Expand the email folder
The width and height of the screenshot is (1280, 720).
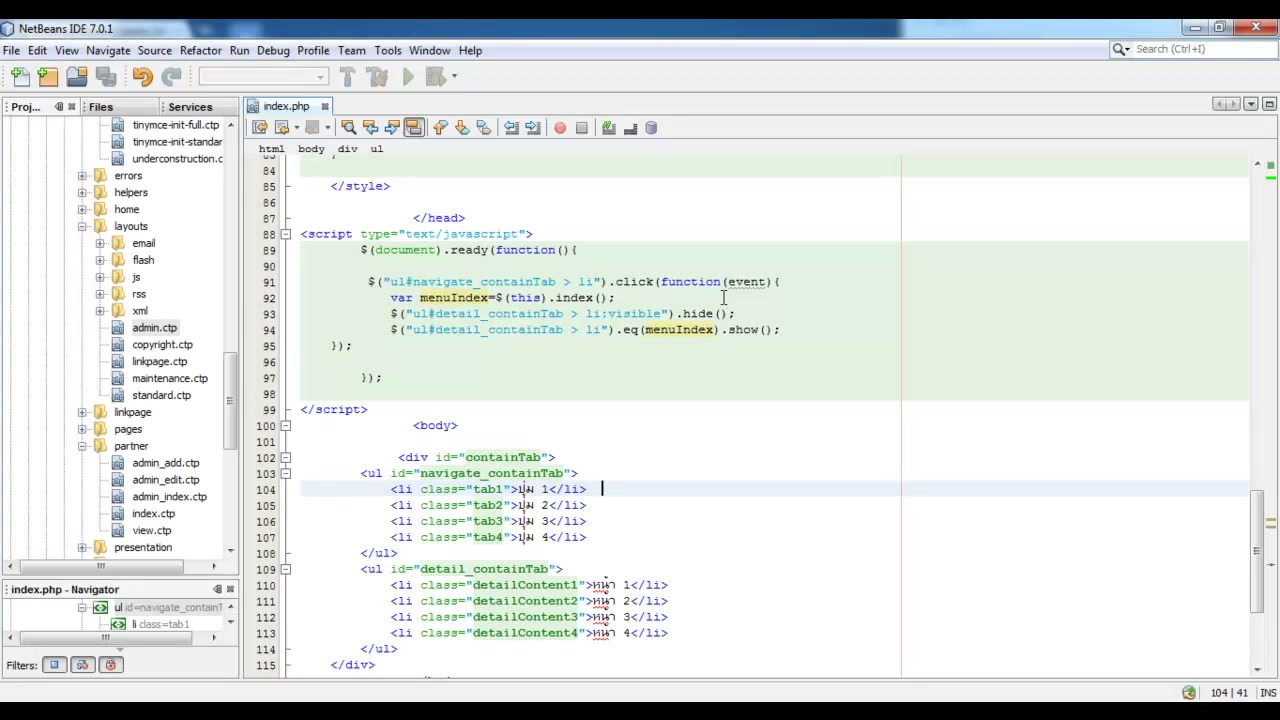pyautogui.click(x=100, y=243)
